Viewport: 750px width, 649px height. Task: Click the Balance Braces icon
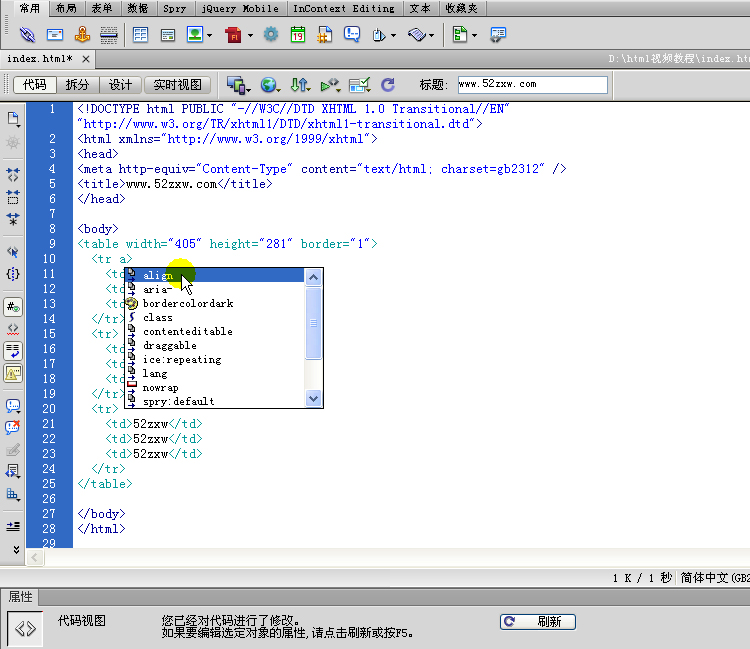pyautogui.click(x=13, y=274)
